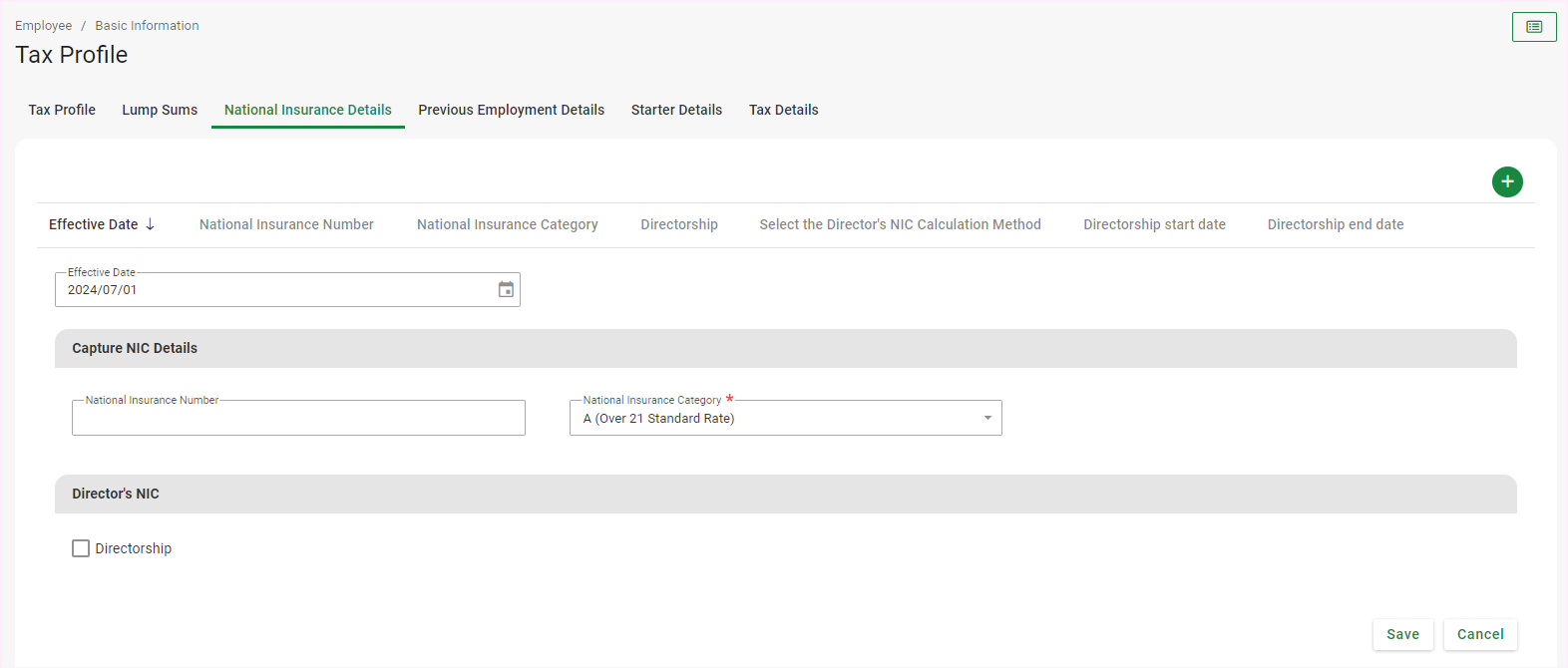Open the Lump Sums tab

point(160,110)
